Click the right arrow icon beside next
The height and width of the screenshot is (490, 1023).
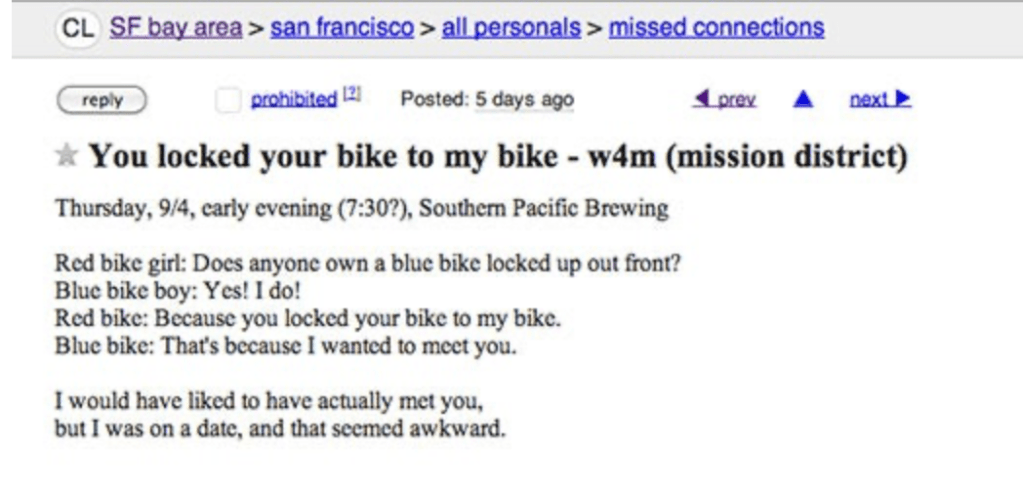point(905,100)
